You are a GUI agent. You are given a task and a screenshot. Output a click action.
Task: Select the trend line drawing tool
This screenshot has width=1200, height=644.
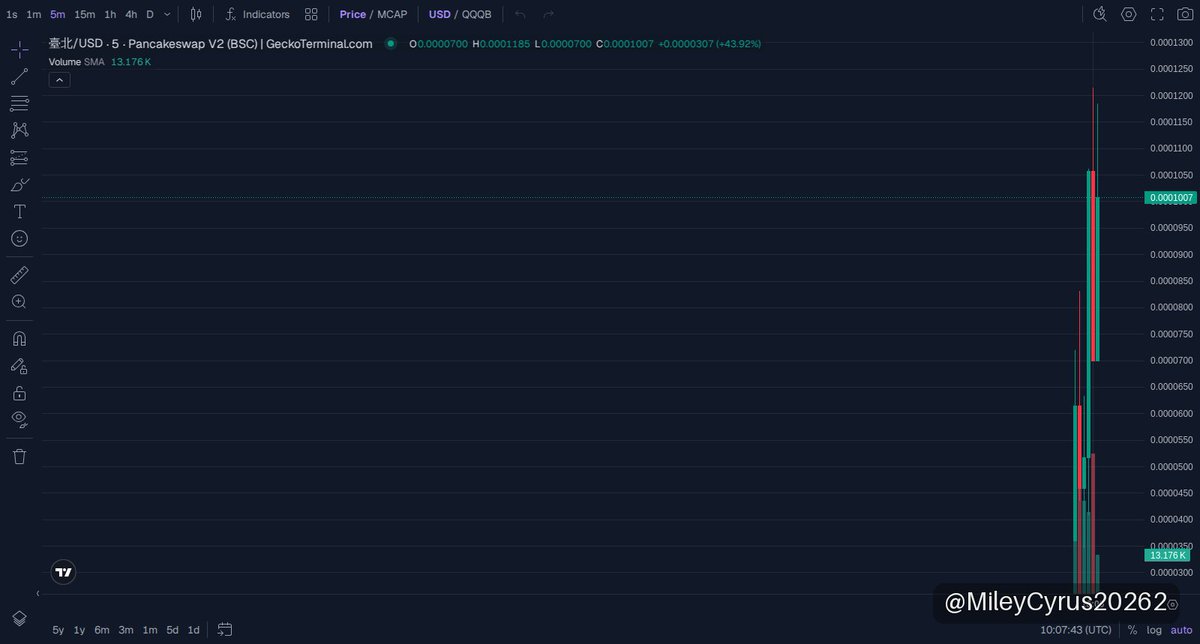(19, 76)
